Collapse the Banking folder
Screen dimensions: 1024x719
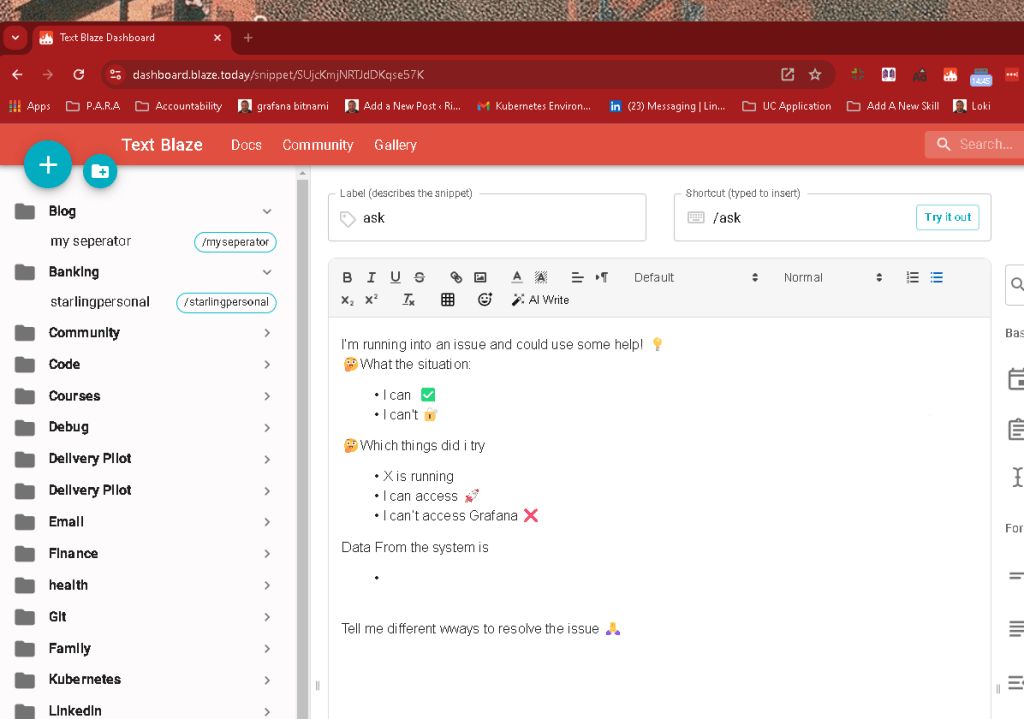[x=266, y=272]
